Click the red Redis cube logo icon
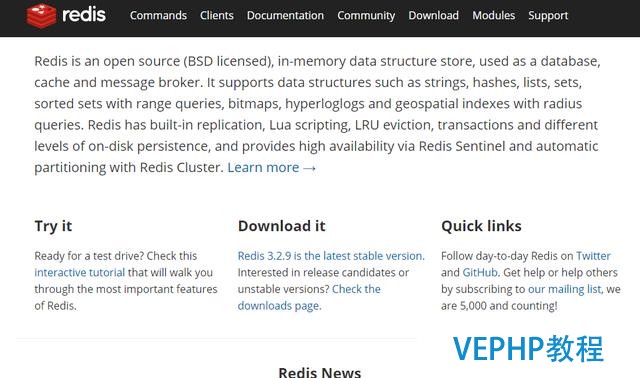 pos(41,16)
